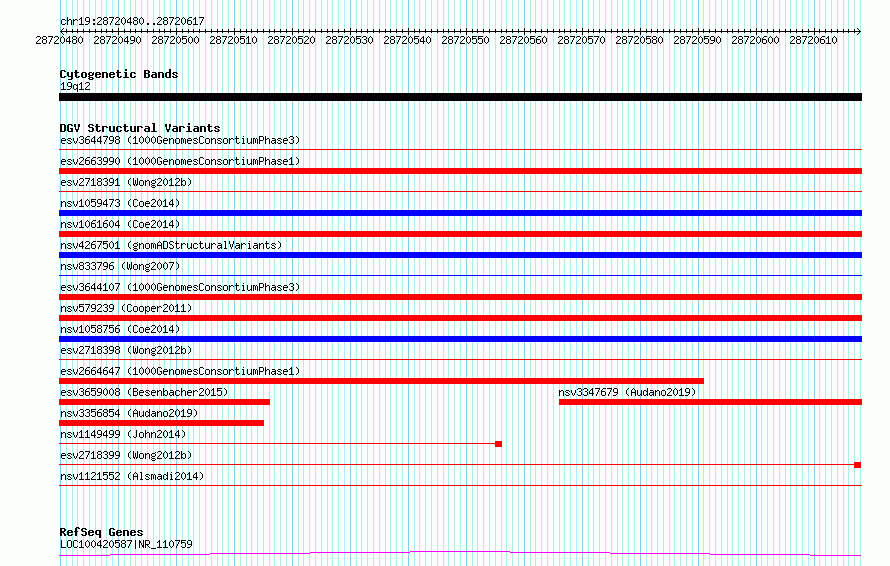Click the red end block of esv2718399
The width and height of the screenshot is (890, 566).
[x=858, y=465]
